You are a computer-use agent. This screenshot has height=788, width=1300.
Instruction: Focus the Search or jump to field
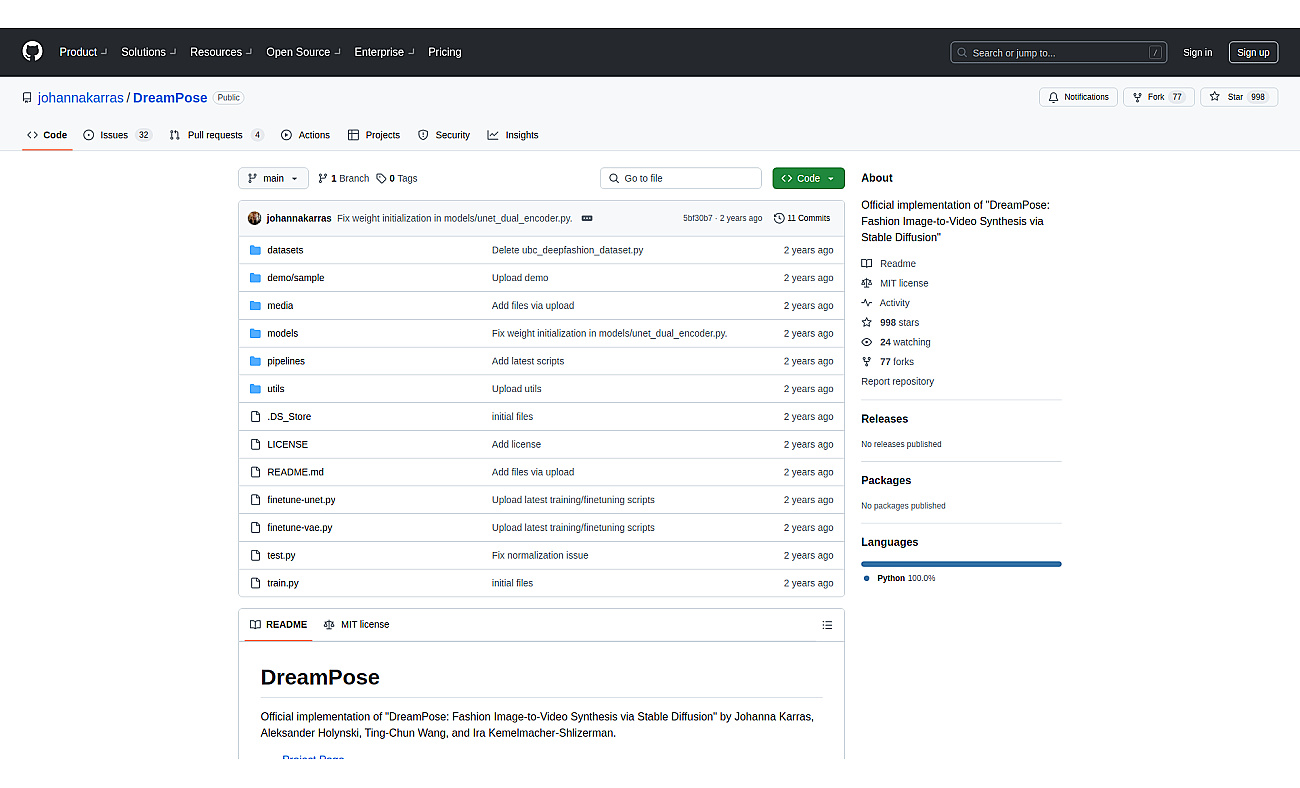pyautogui.click(x=1059, y=53)
